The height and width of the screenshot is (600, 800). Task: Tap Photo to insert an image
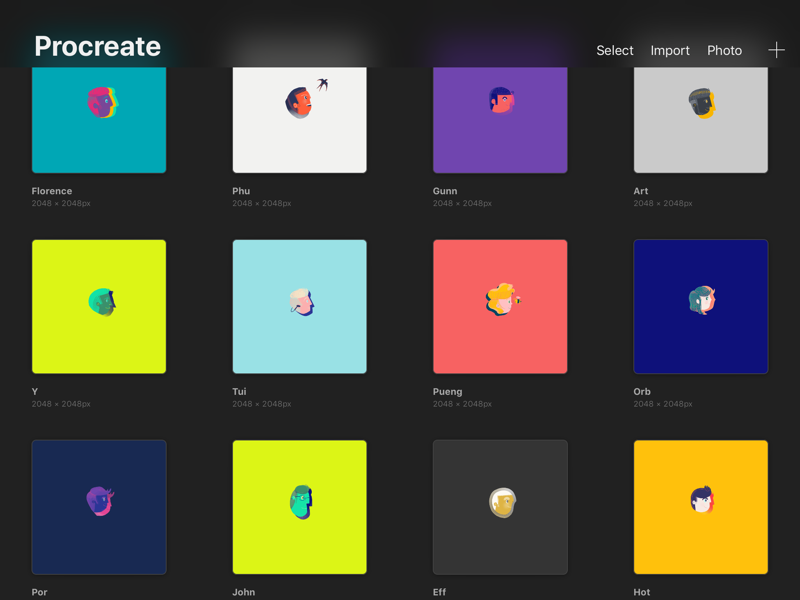[724, 50]
